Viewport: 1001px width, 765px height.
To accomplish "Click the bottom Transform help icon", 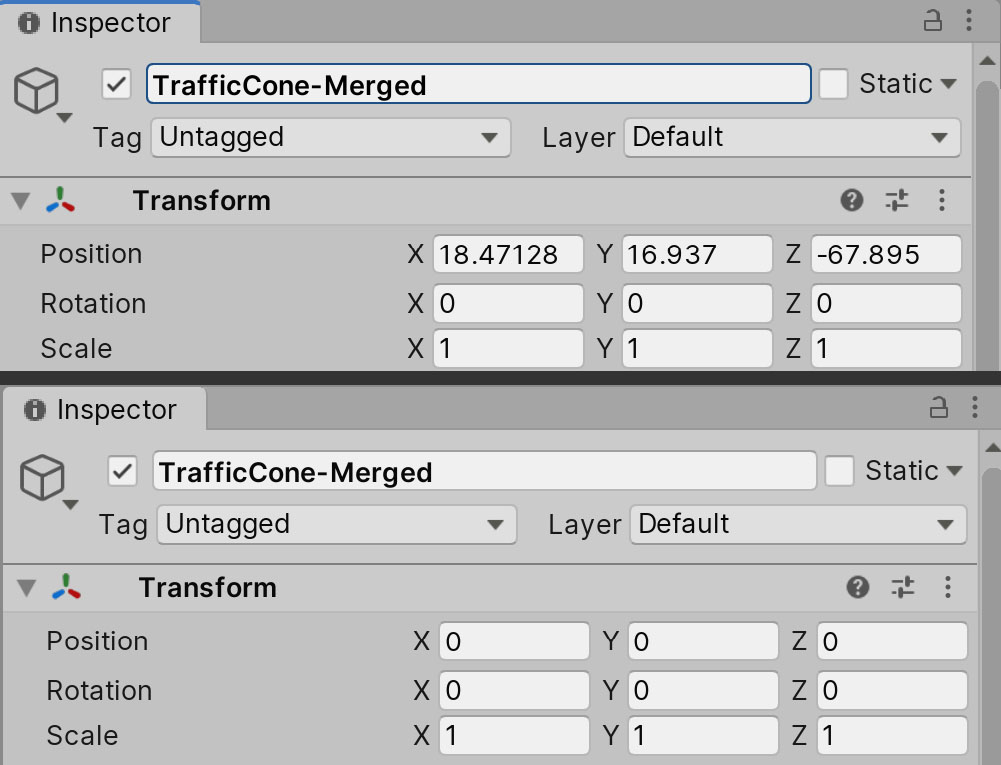I will 858,587.
